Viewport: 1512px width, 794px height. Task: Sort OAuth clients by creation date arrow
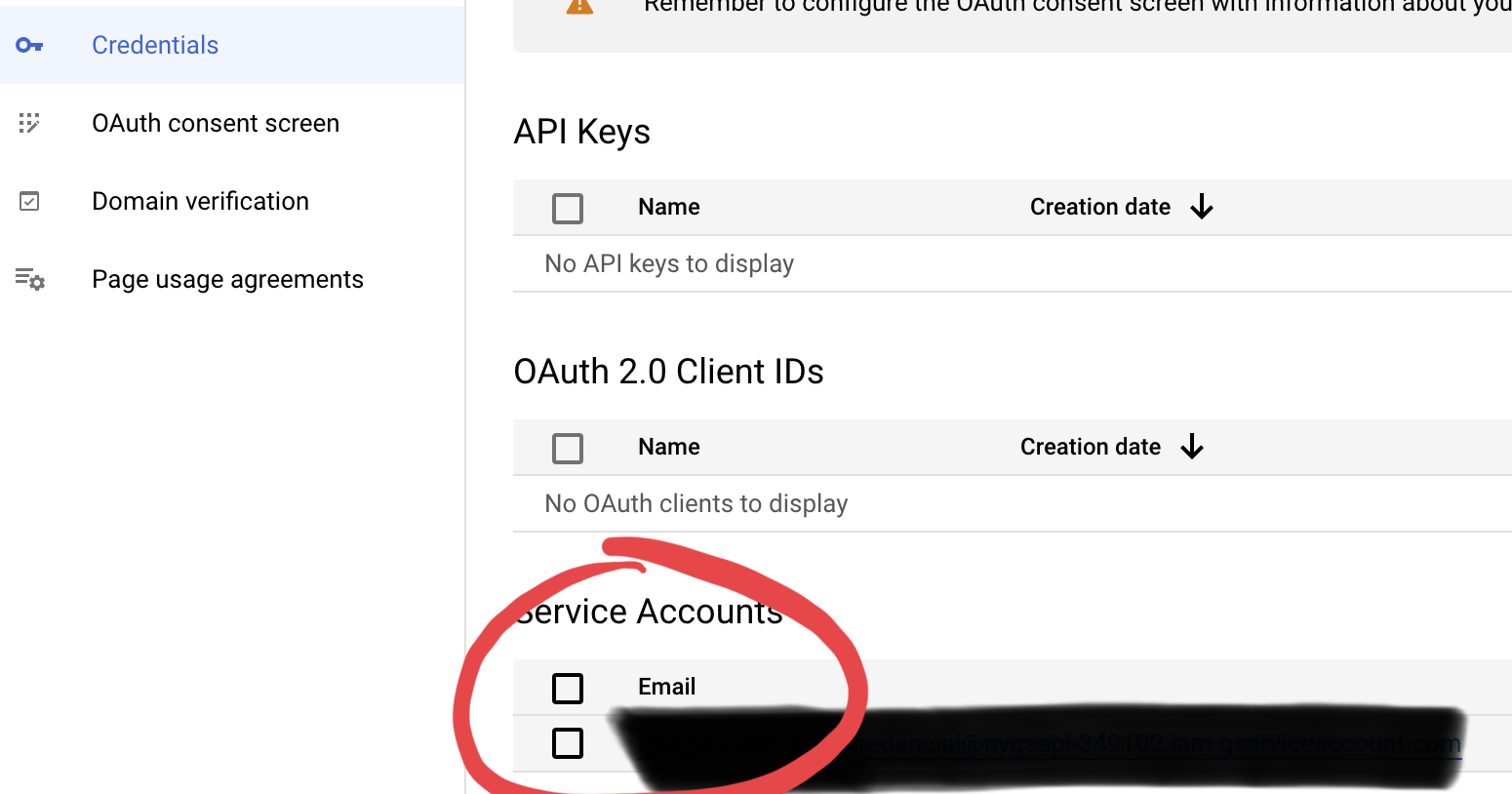pyautogui.click(x=1192, y=447)
